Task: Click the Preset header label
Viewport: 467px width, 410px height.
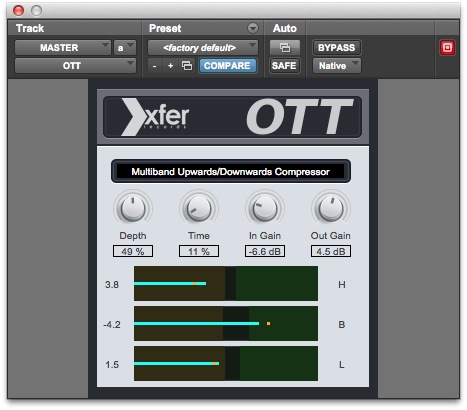Action: [x=165, y=28]
